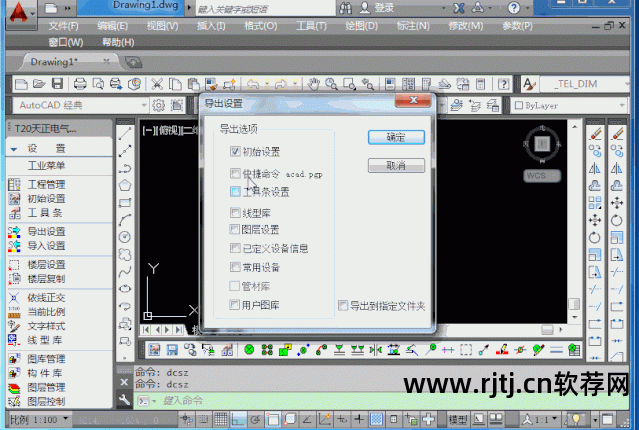Check the 常用设备 checkbox
639x430 pixels.
tap(235, 267)
